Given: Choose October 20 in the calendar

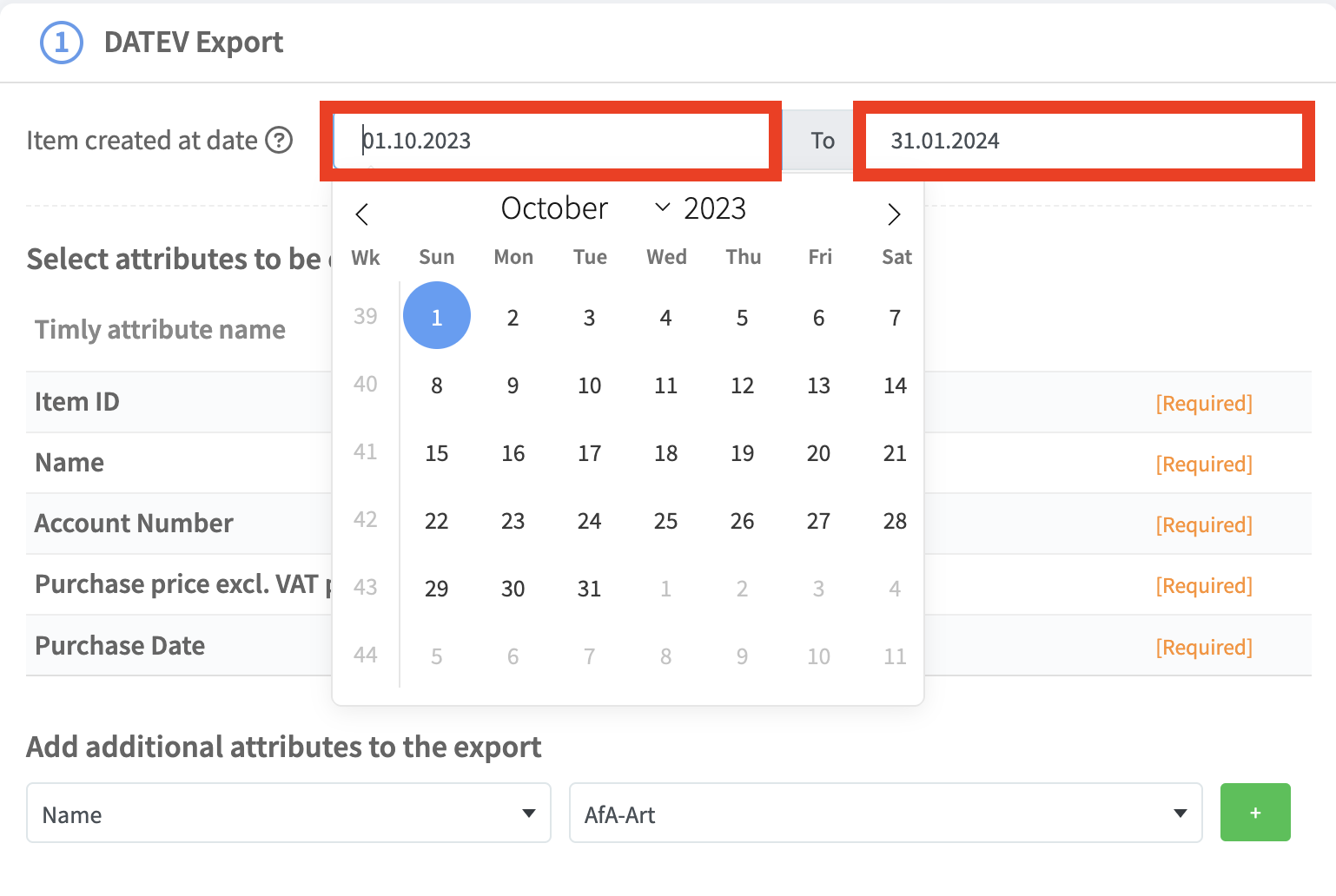Looking at the screenshot, I should [x=819, y=453].
